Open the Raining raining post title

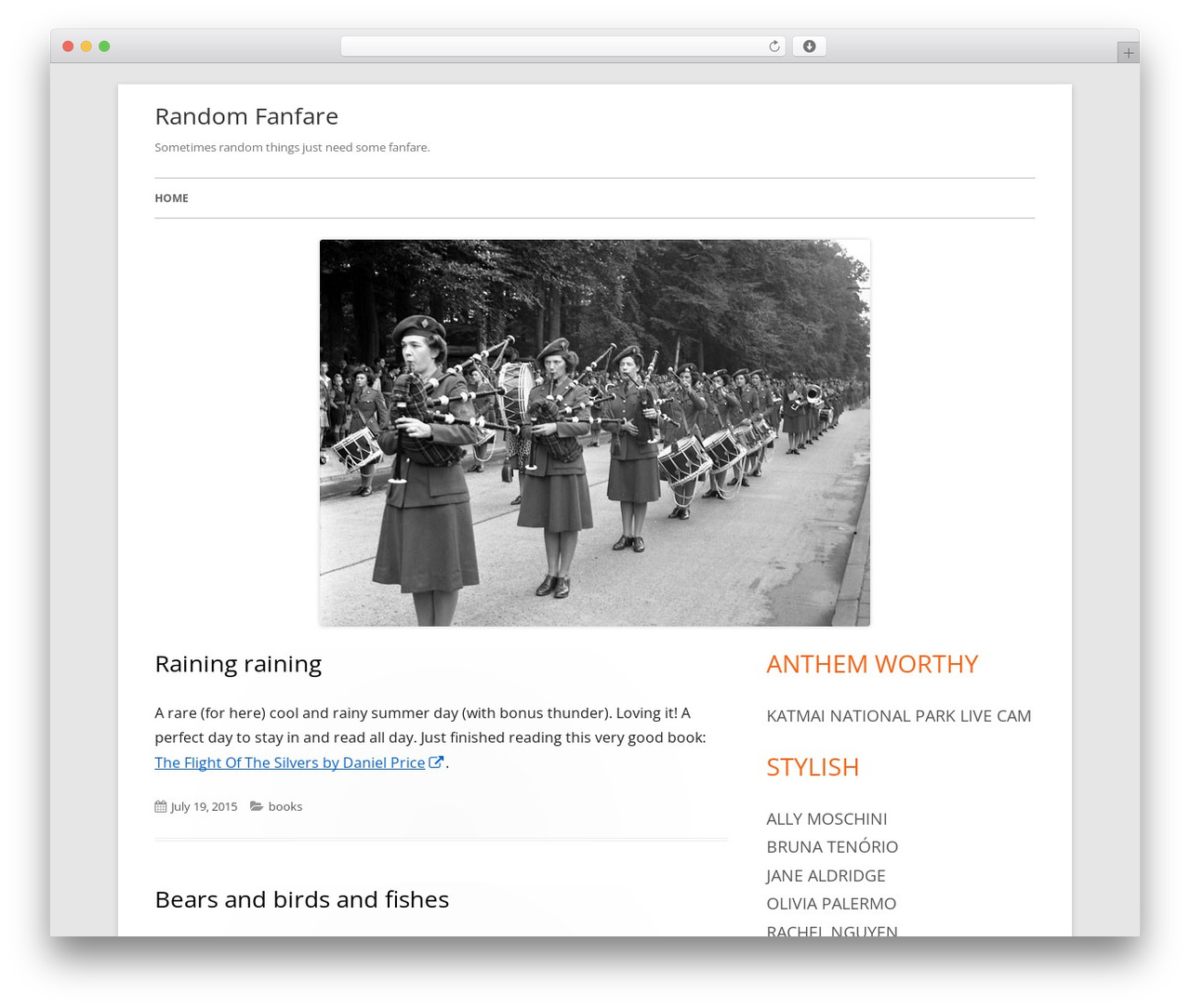[238, 664]
